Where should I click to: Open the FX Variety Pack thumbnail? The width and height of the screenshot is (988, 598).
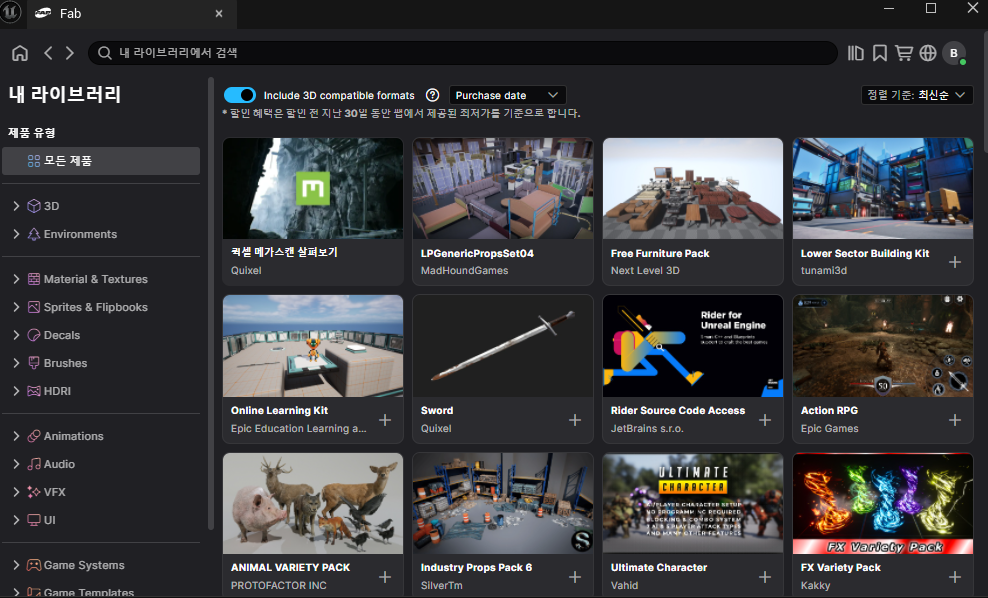[883, 503]
